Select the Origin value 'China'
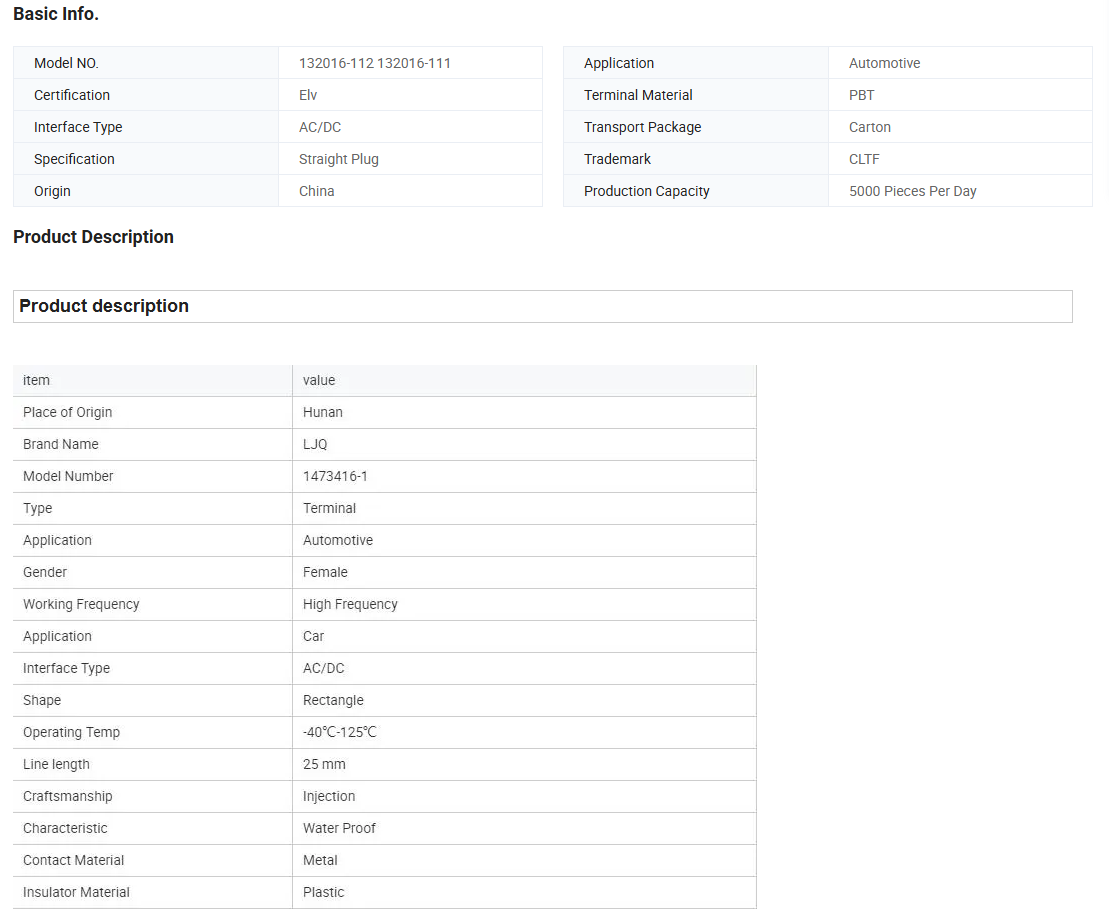The image size is (1109, 921). click(x=316, y=191)
